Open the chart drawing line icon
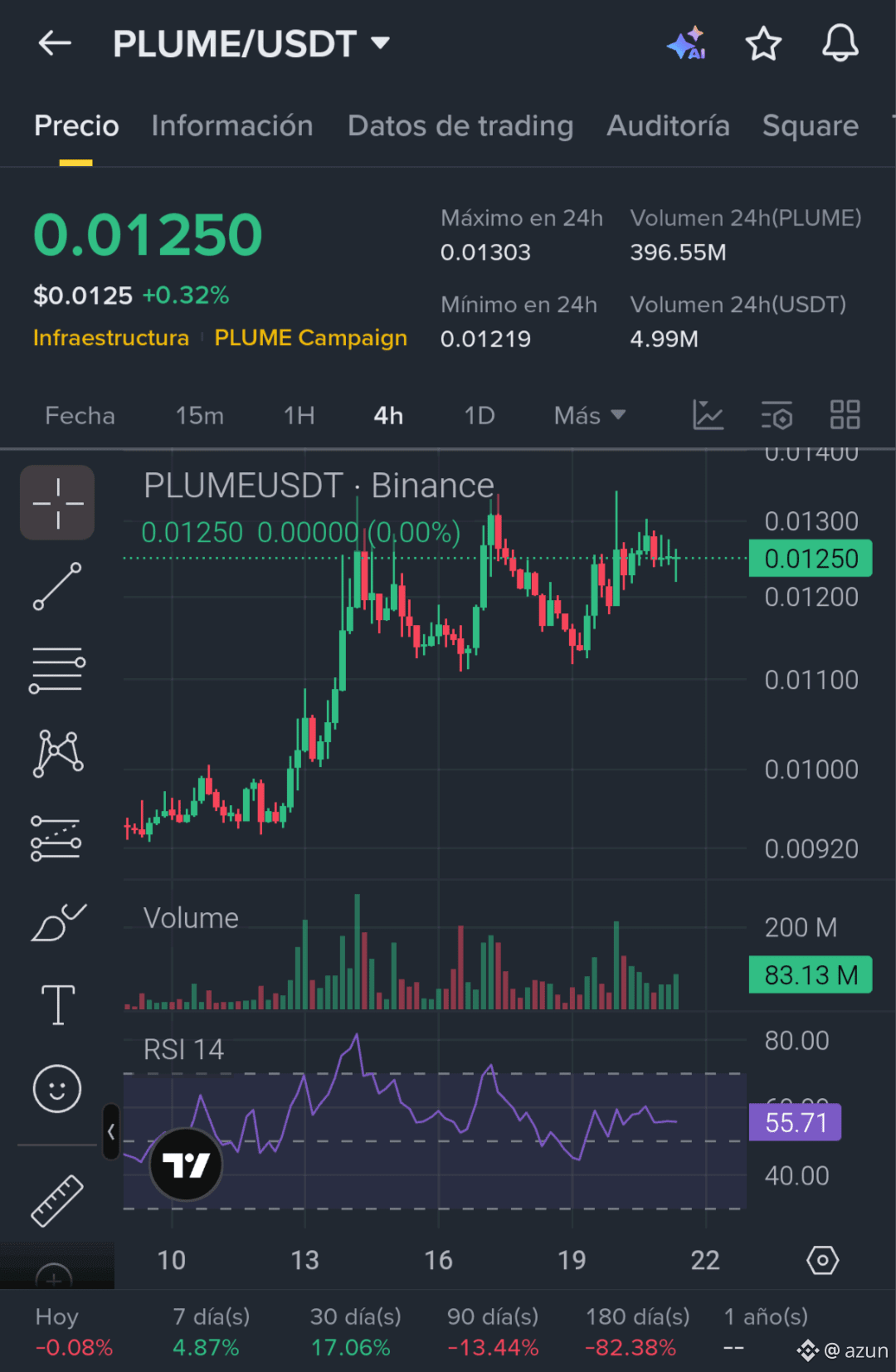The height and width of the screenshot is (1372, 896). [708, 414]
